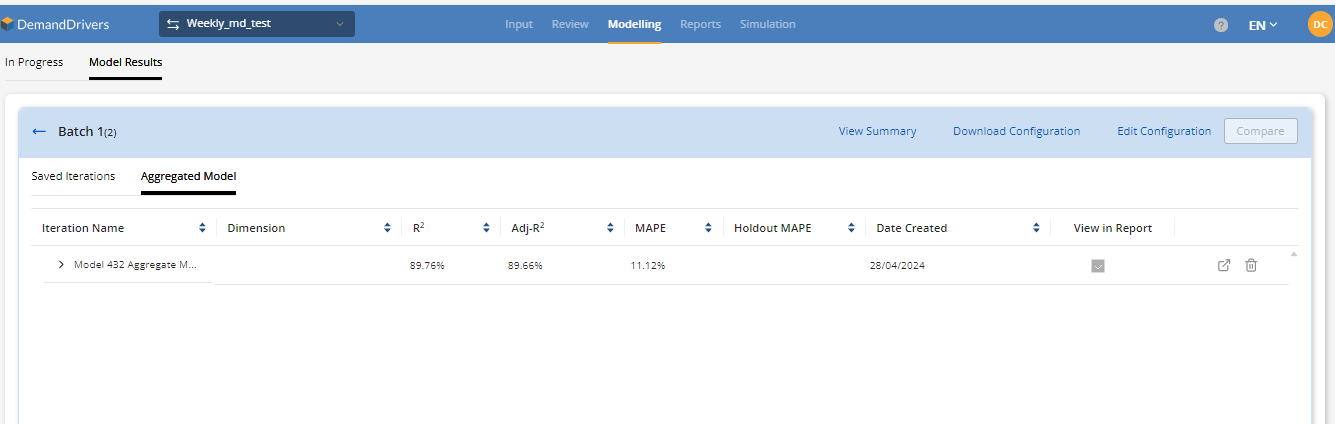This screenshot has height=424, width=1335.
Task: Sort by Iteration Name column
Action: (202, 228)
